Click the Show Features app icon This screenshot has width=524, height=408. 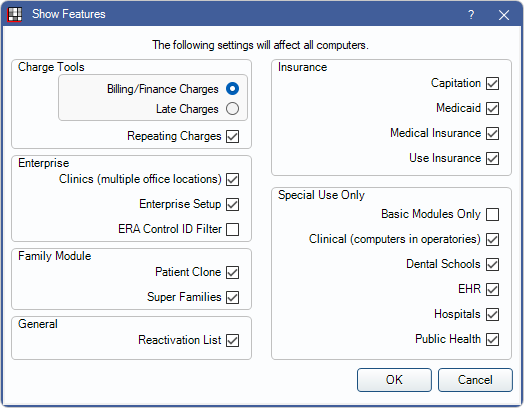tap(15, 14)
